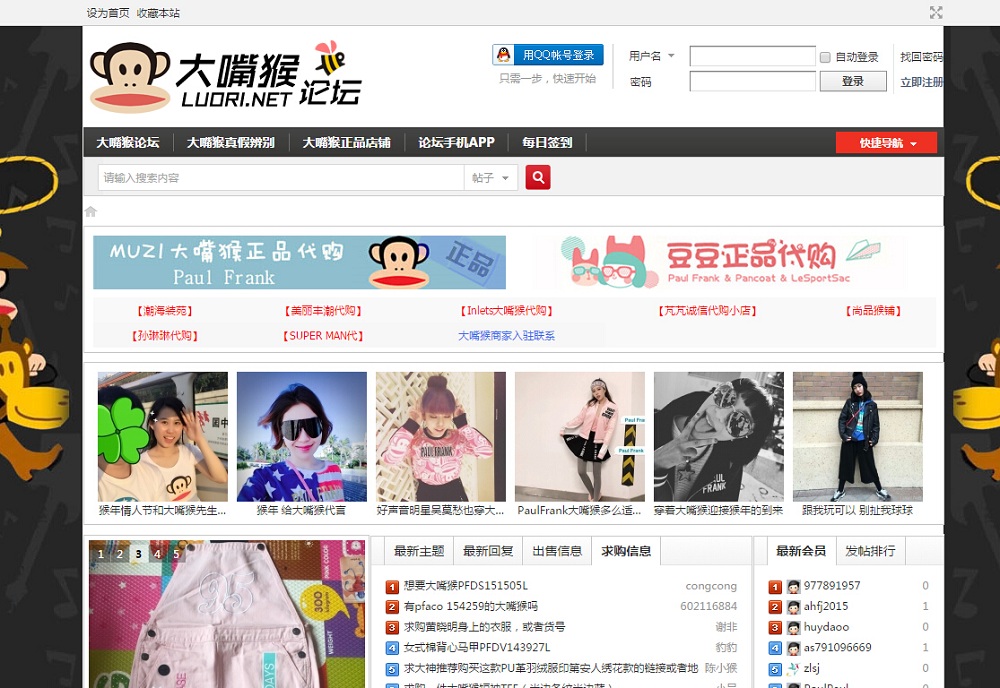Open MUZI大嘴猴正品代购 banner ad
This screenshot has width=1000, height=688.
tap(299, 262)
